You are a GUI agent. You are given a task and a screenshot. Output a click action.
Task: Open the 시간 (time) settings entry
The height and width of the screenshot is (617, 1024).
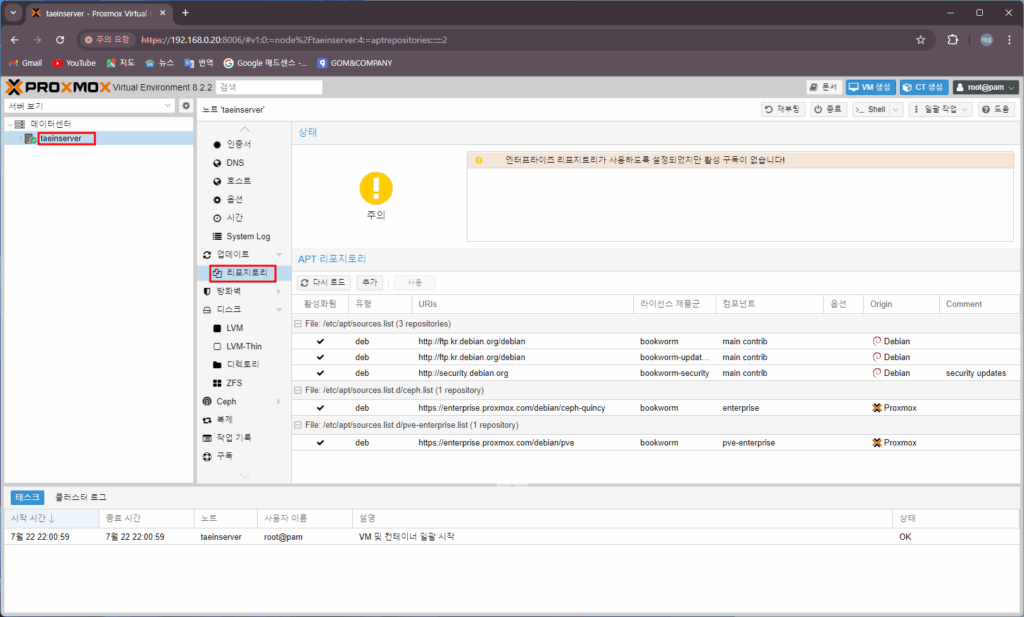234,217
